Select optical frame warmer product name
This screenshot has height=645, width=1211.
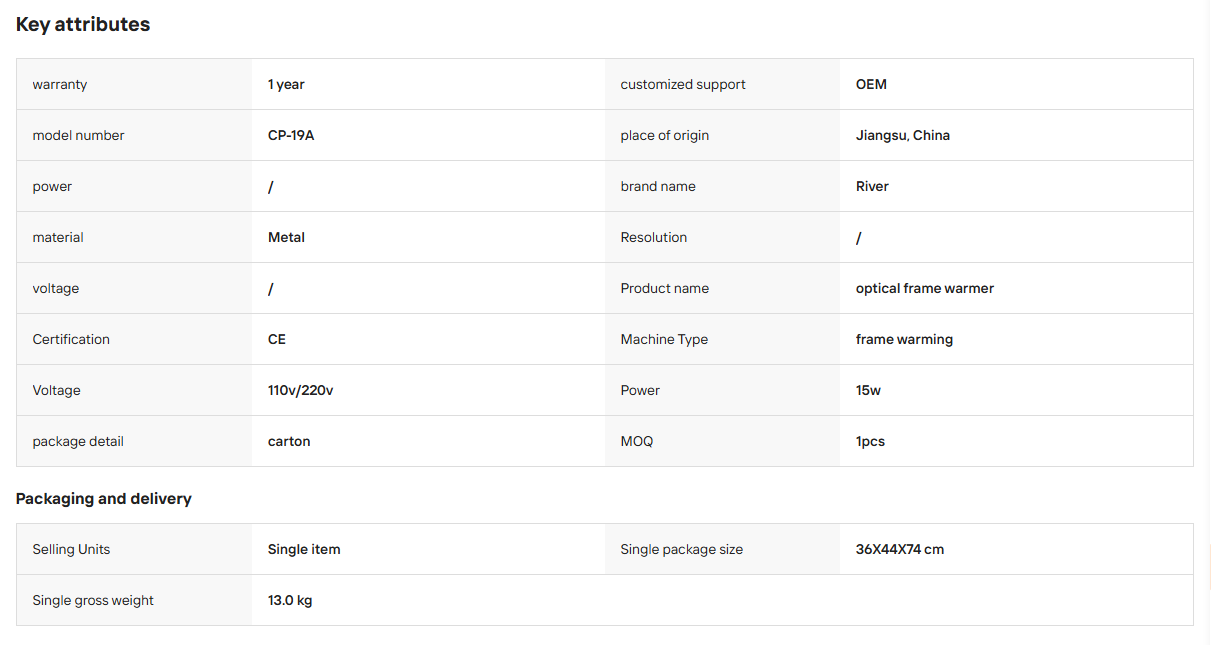[x=925, y=288]
